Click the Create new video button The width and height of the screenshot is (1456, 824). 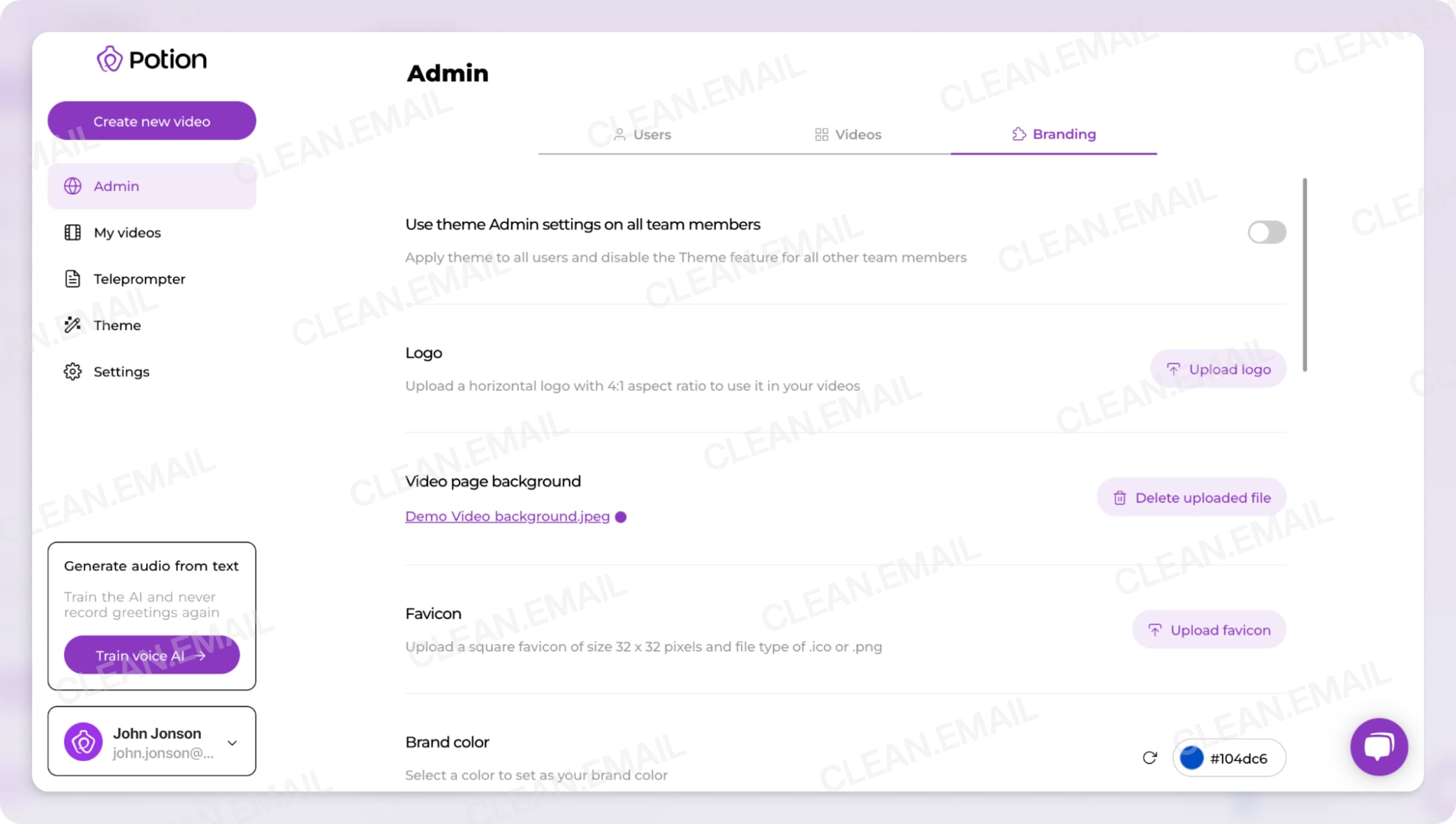tap(151, 120)
